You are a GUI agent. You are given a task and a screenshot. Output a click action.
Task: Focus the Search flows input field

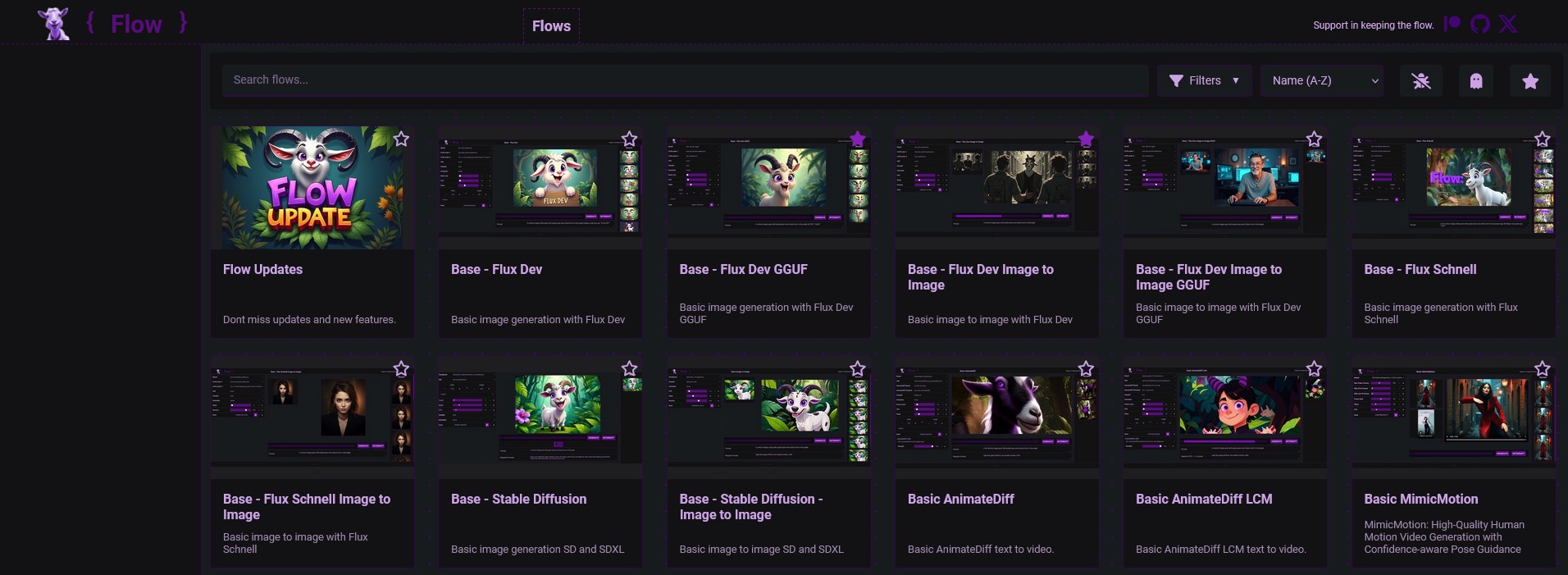[685, 80]
